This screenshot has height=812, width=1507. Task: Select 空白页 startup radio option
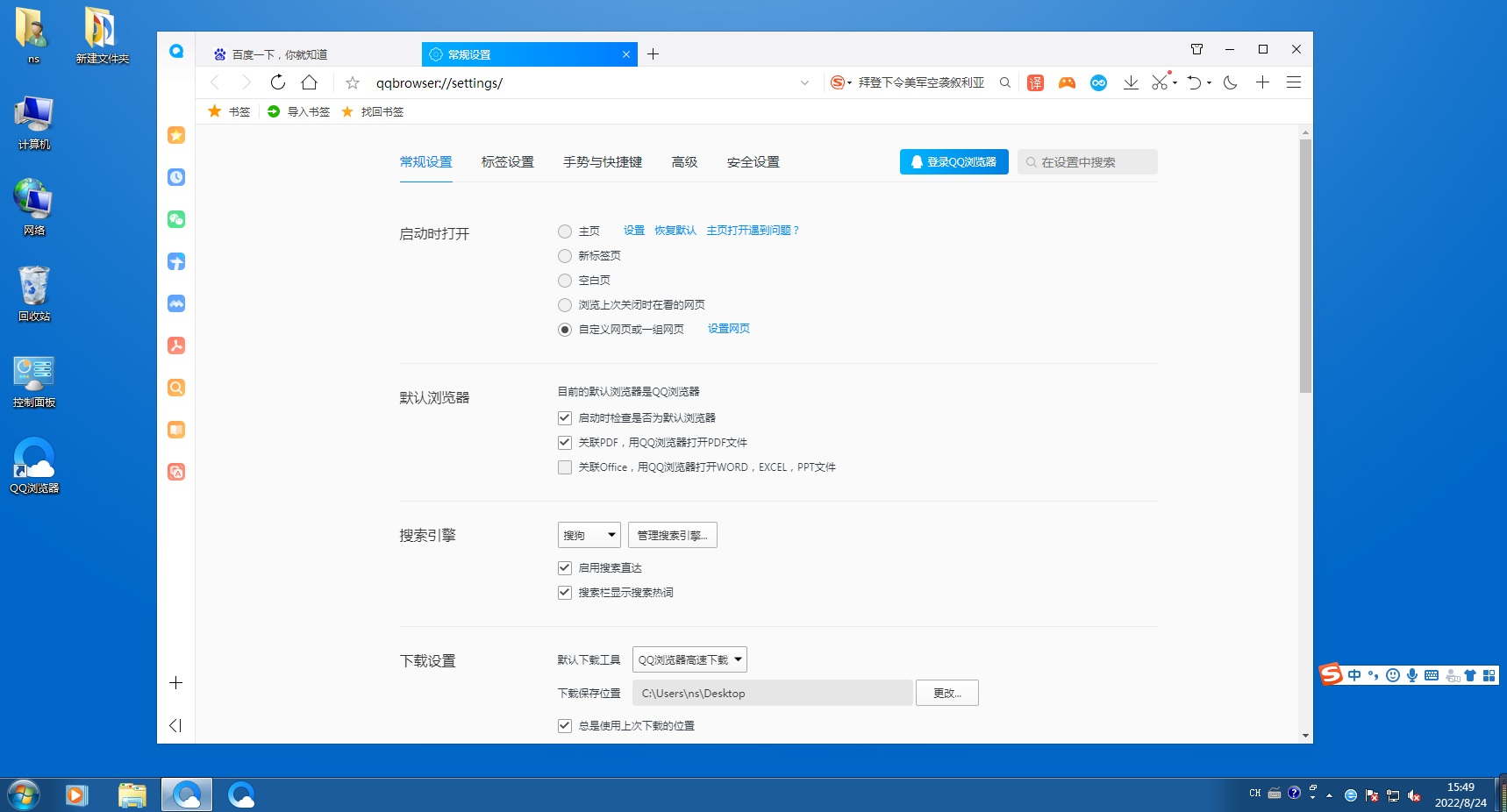click(x=565, y=281)
